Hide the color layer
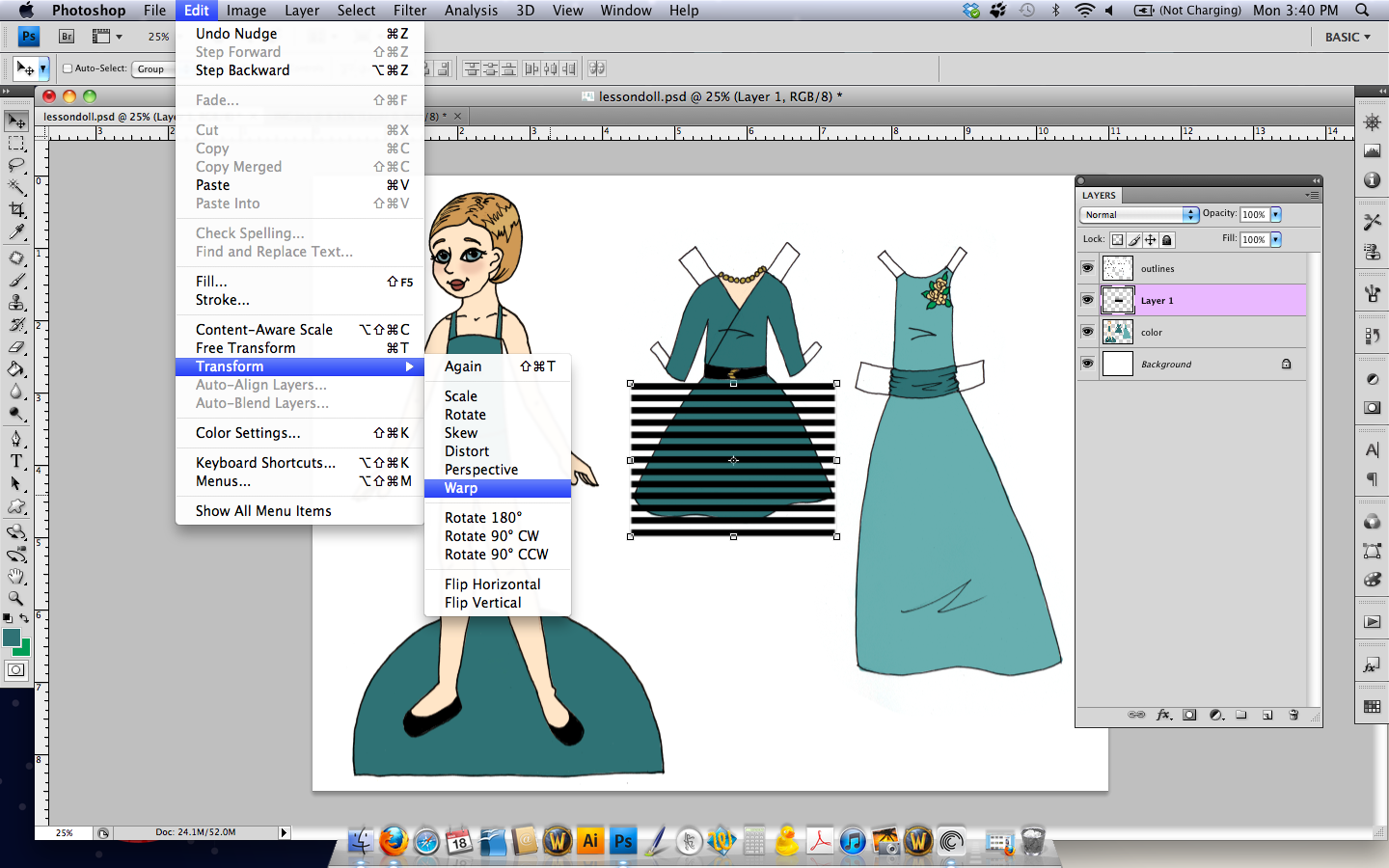 click(1087, 332)
